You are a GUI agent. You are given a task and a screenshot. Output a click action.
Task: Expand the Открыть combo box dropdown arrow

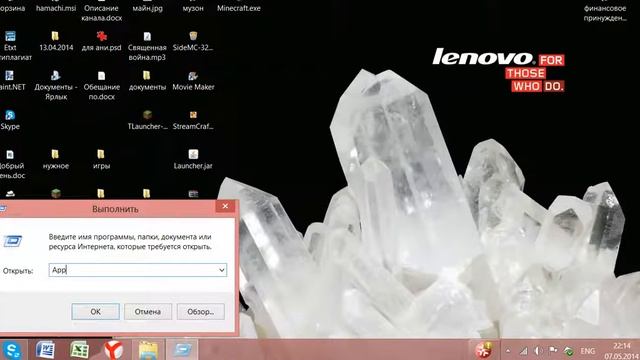pos(221,270)
